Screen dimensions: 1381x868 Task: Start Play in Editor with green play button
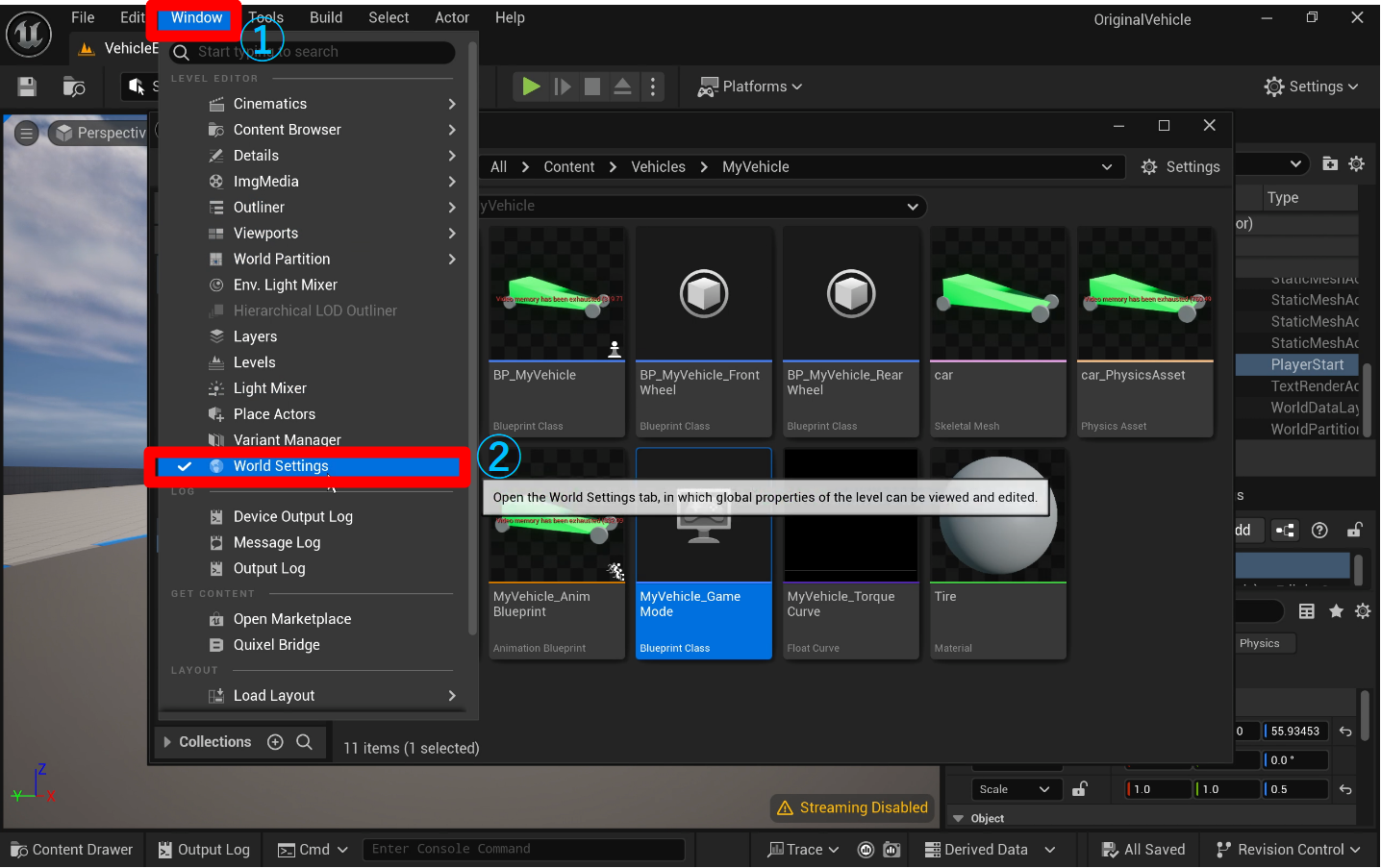coord(530,87)
